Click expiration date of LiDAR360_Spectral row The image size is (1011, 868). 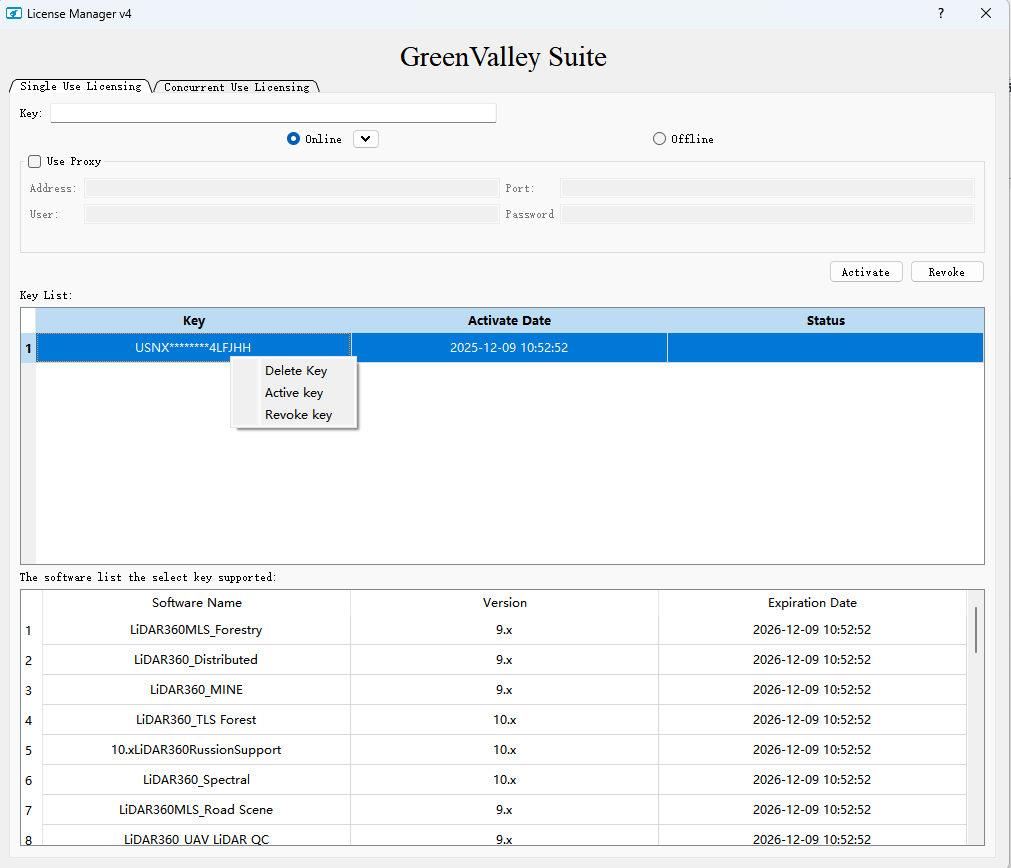(x=812, y=780)
